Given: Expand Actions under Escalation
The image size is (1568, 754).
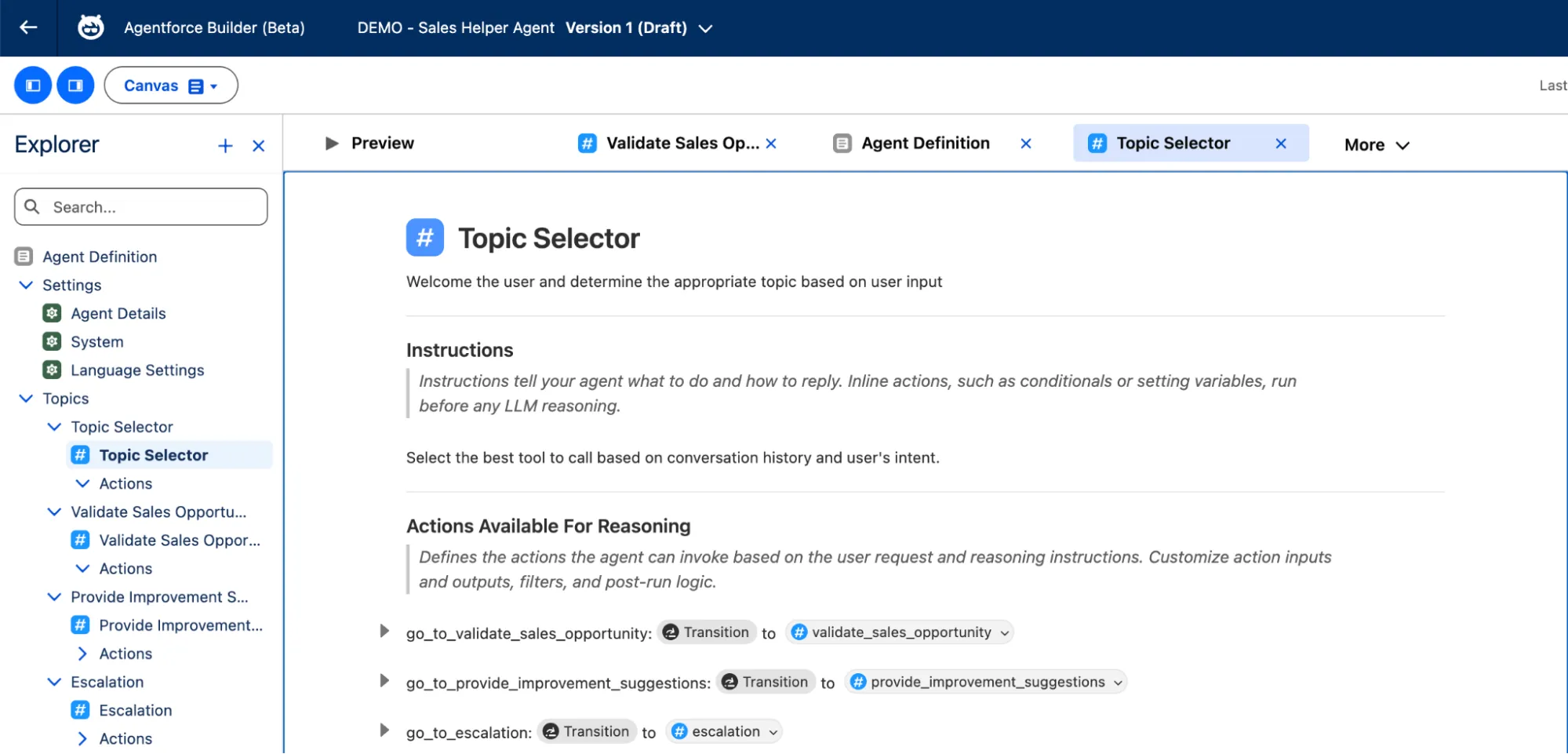Looking at the screenshot, I should [82, 738].
